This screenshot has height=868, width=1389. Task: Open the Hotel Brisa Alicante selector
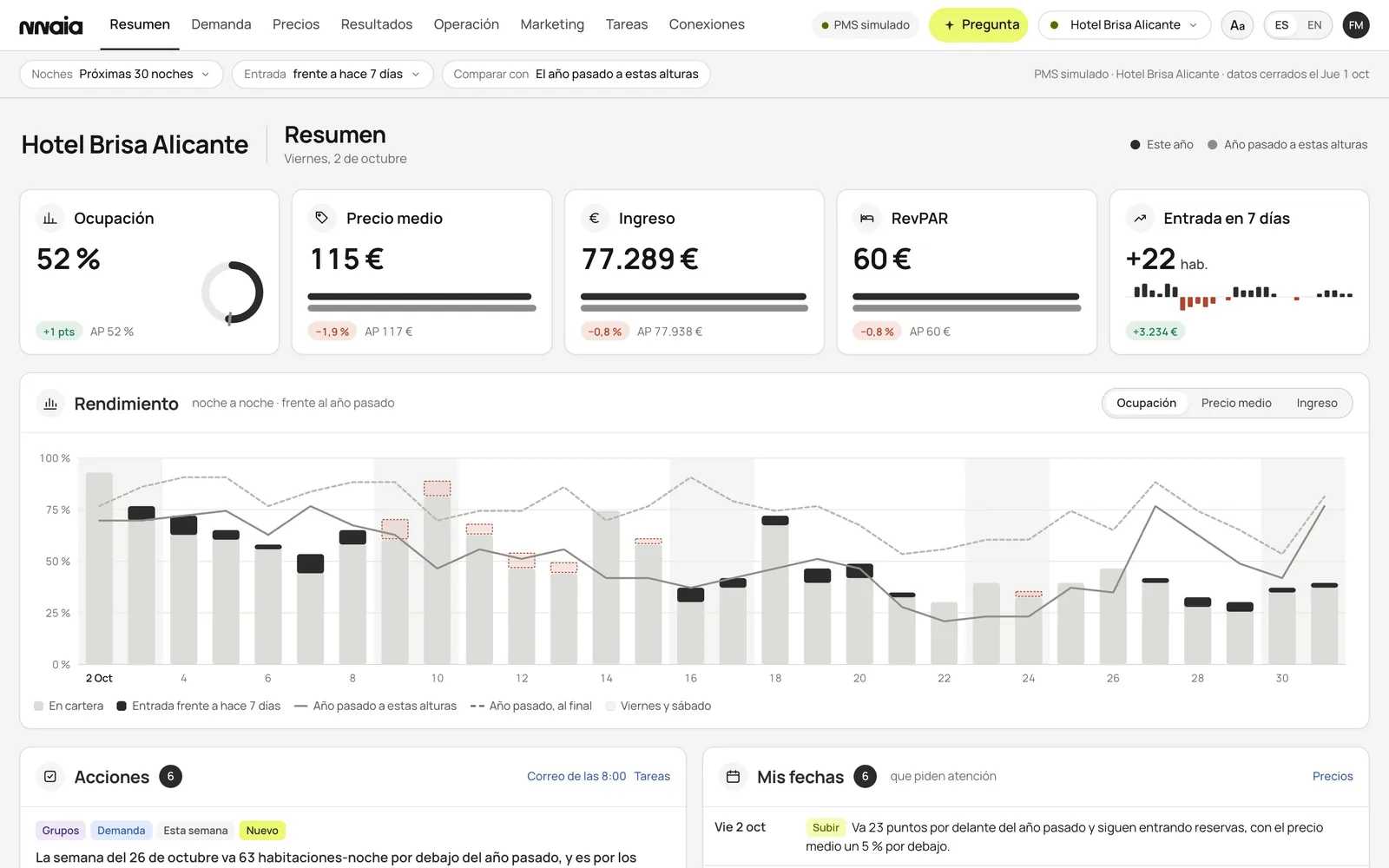click(1124, 25)
